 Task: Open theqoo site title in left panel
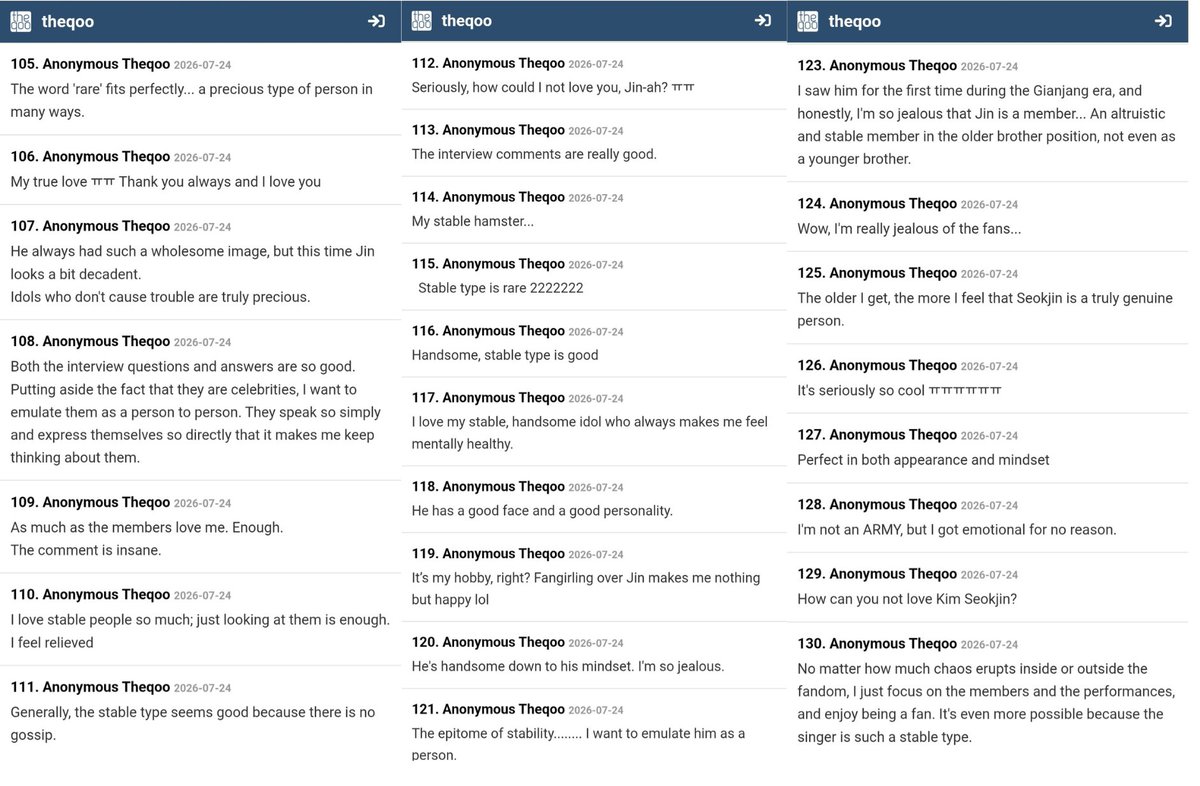(66, 21)
